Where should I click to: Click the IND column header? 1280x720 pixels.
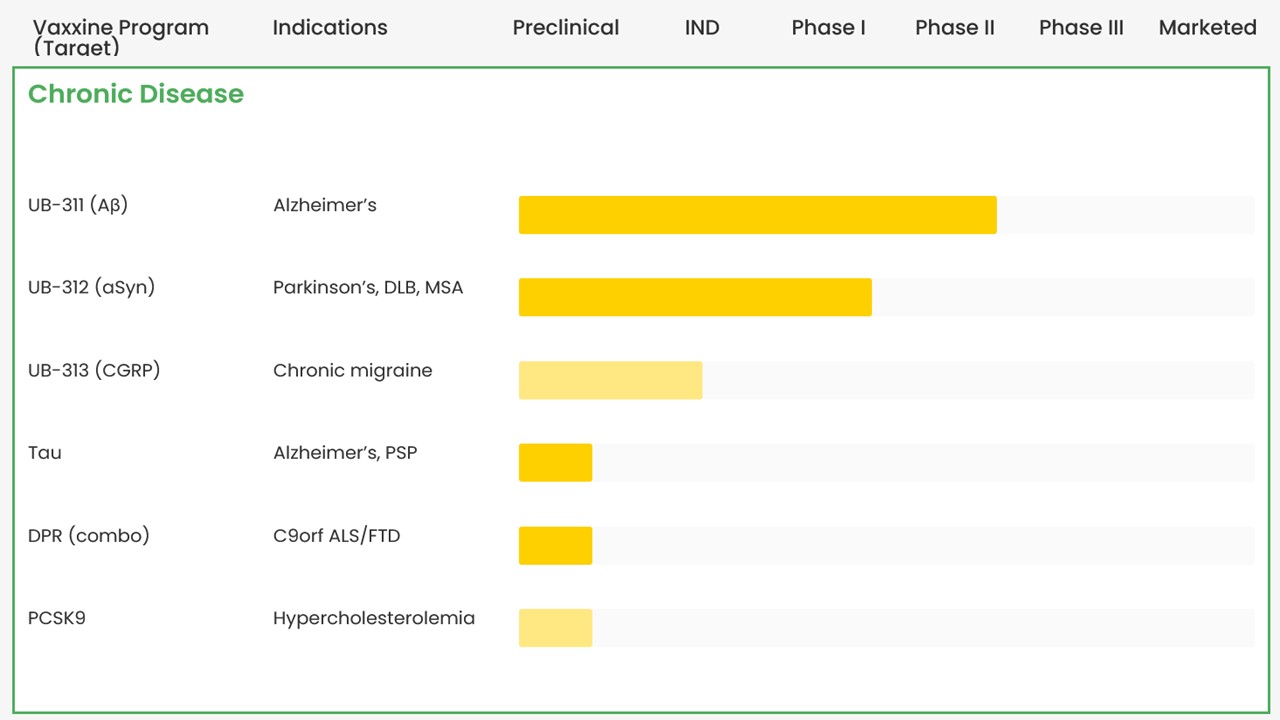[x=702, y=28]
